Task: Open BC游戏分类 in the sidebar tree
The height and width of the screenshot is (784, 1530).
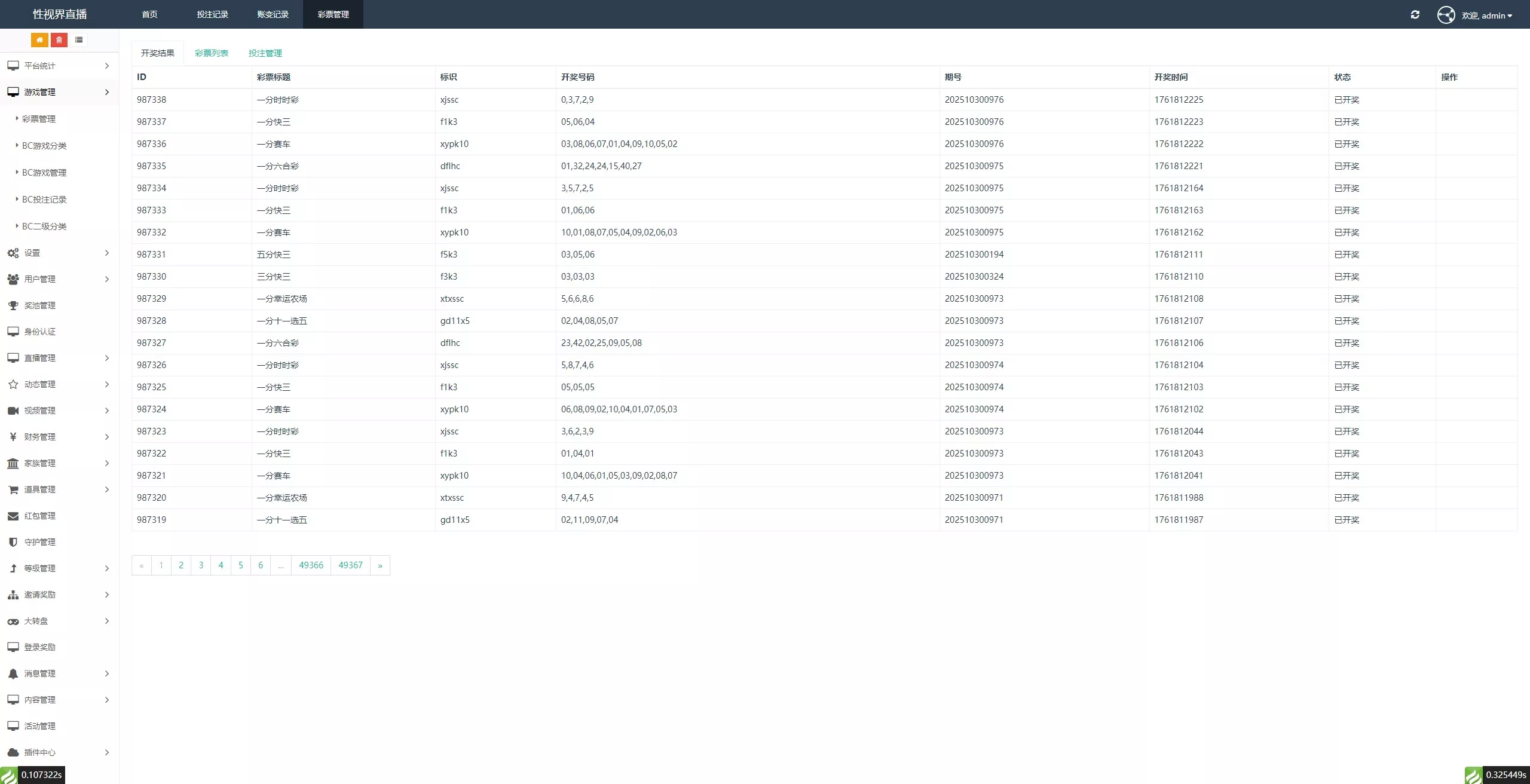Action: click(44, 146)
